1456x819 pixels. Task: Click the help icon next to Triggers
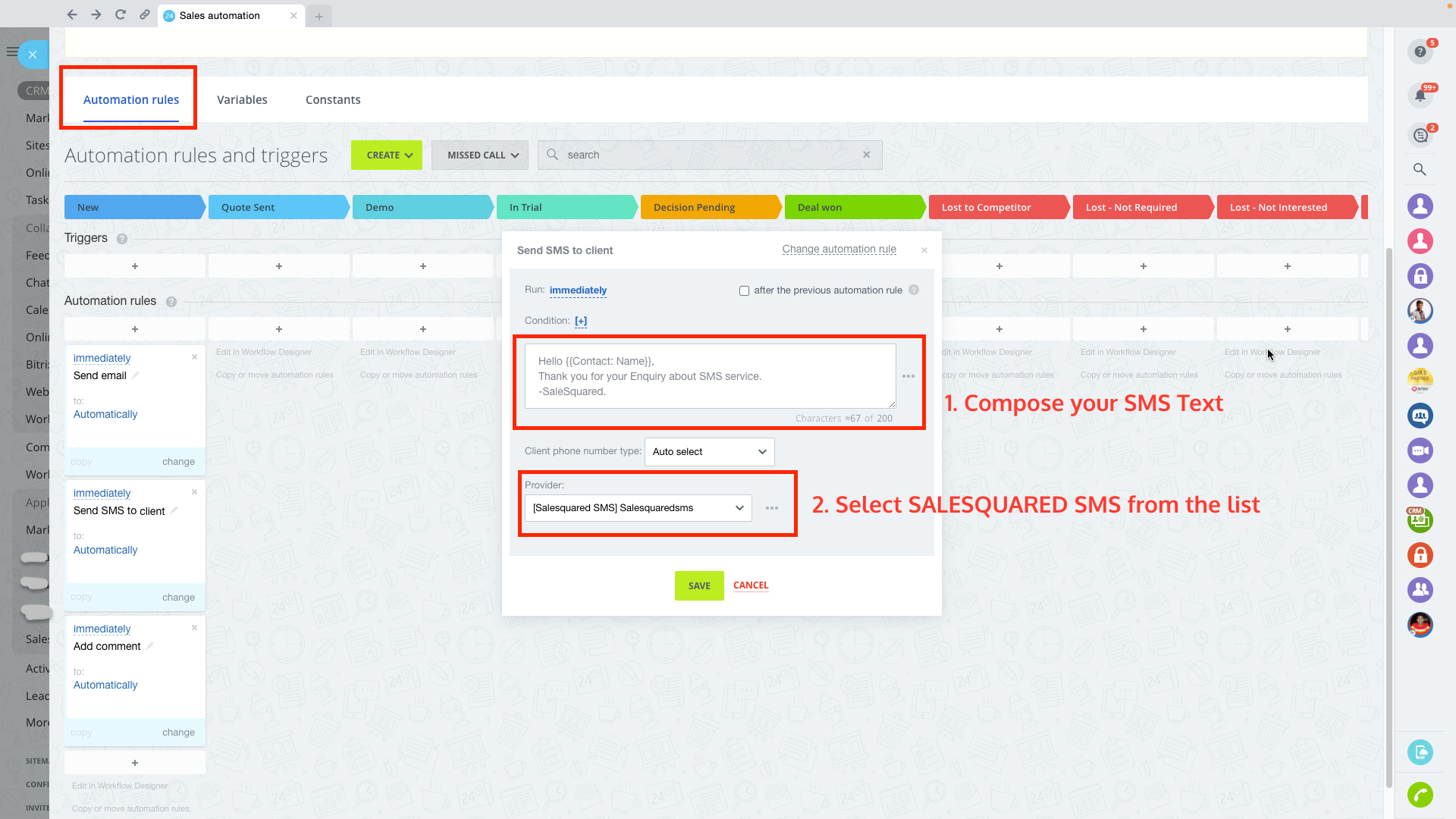pos(122,239)
